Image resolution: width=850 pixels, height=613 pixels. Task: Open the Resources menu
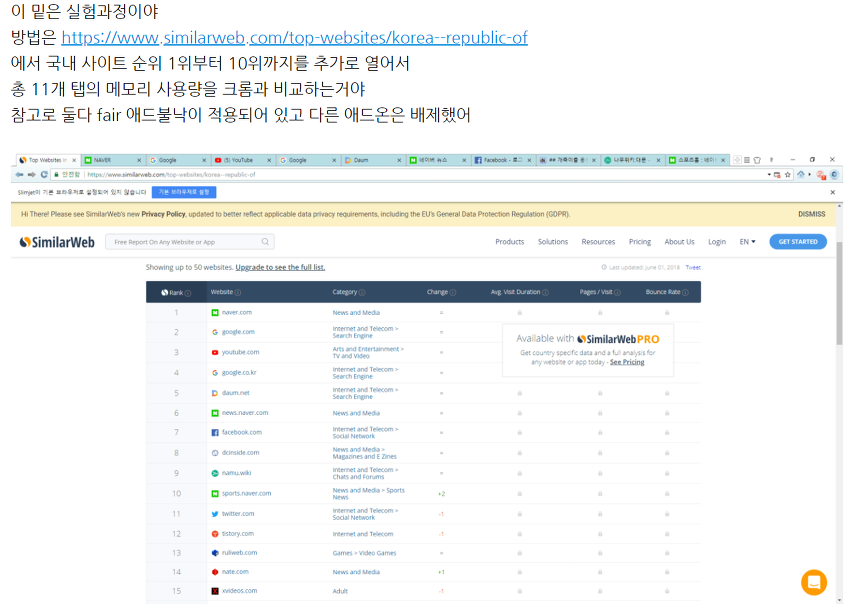[598, 242]
